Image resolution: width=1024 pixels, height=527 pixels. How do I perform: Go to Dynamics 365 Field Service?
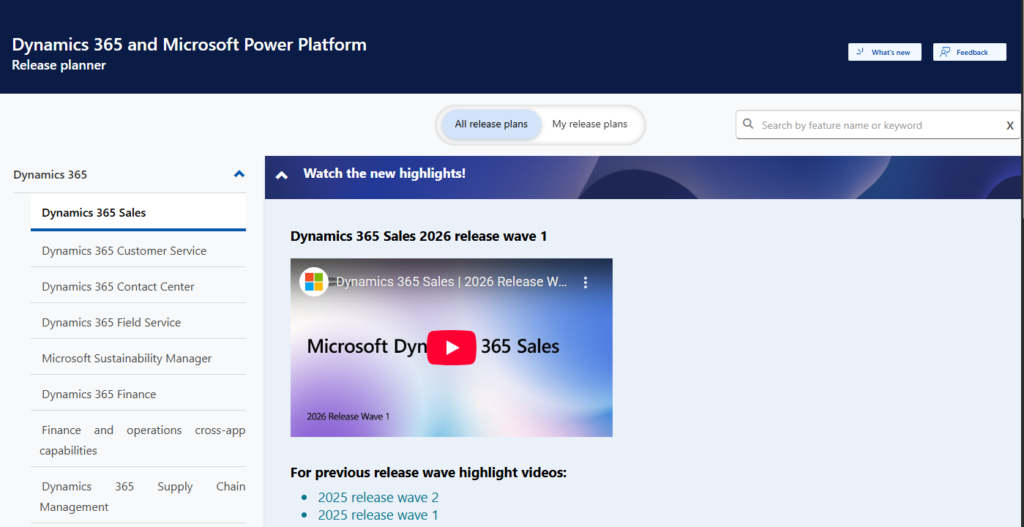click(x=111, y=323)
